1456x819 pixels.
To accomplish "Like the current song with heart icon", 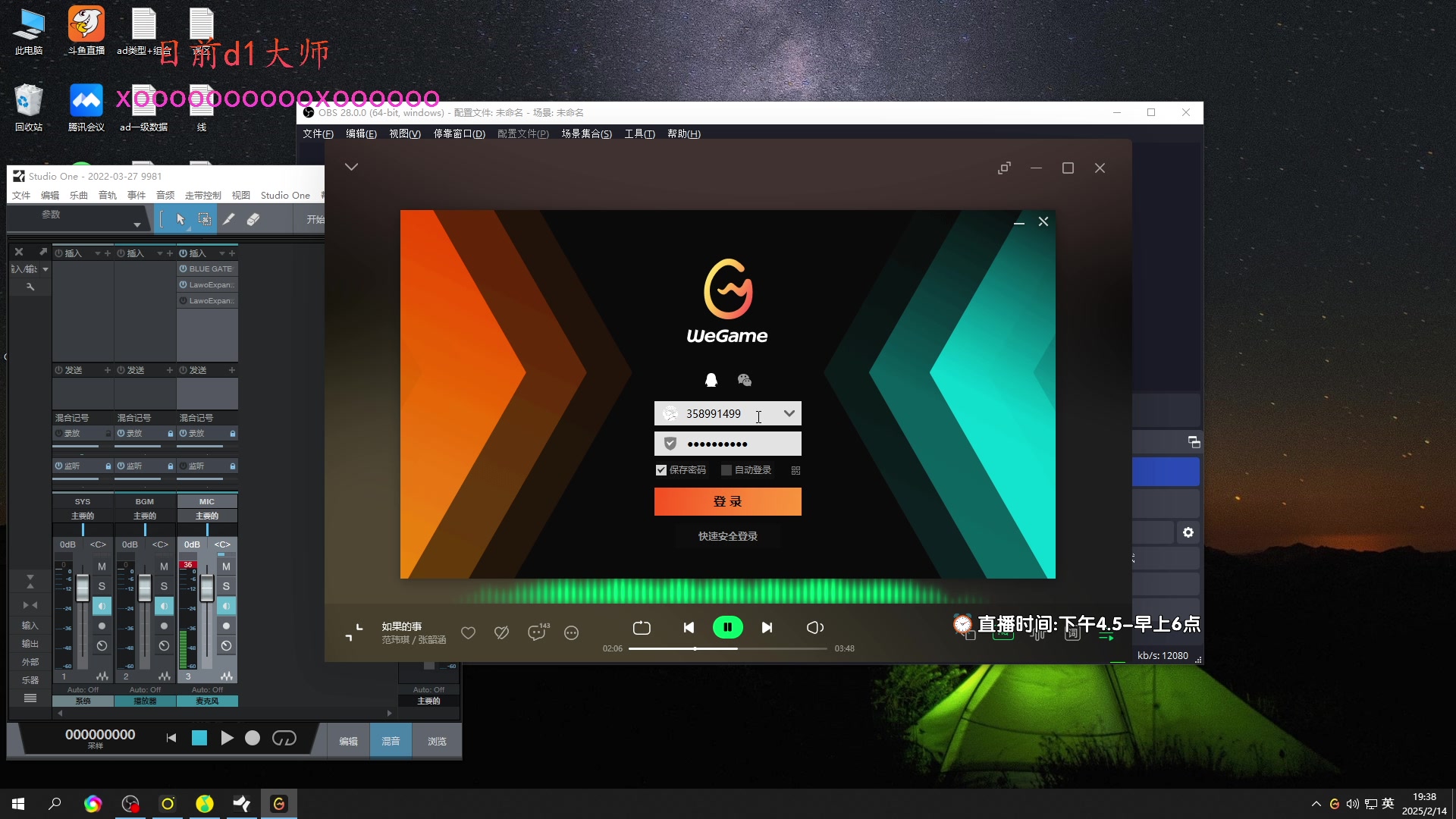I will pyautogui.click(x=468, y=632).
